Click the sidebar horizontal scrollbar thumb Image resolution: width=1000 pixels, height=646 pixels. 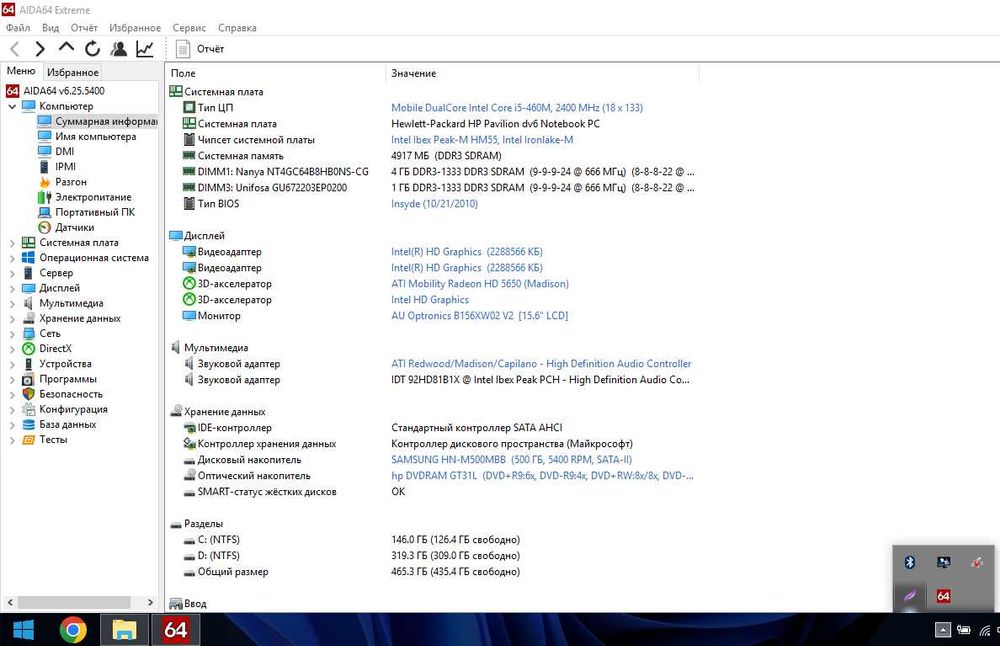coord(74,602)
